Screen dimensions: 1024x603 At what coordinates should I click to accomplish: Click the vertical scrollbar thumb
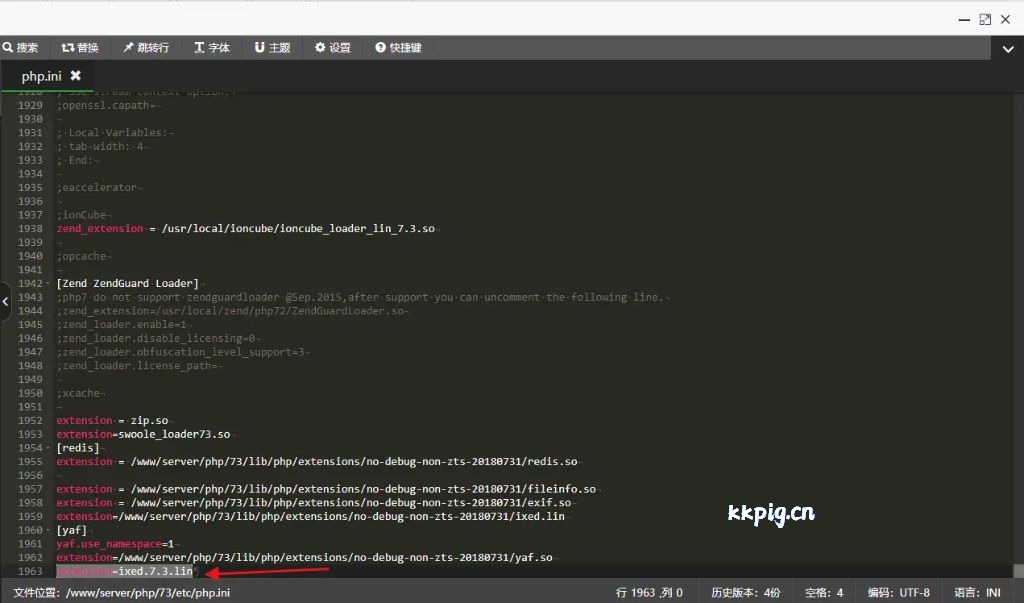click(1018, 571)
